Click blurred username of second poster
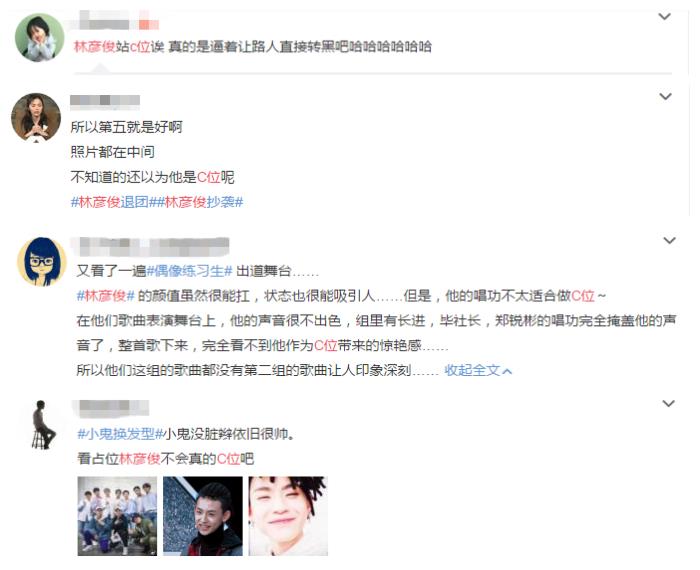This screenshot has width=700, height=570. (x=105, y=100)
